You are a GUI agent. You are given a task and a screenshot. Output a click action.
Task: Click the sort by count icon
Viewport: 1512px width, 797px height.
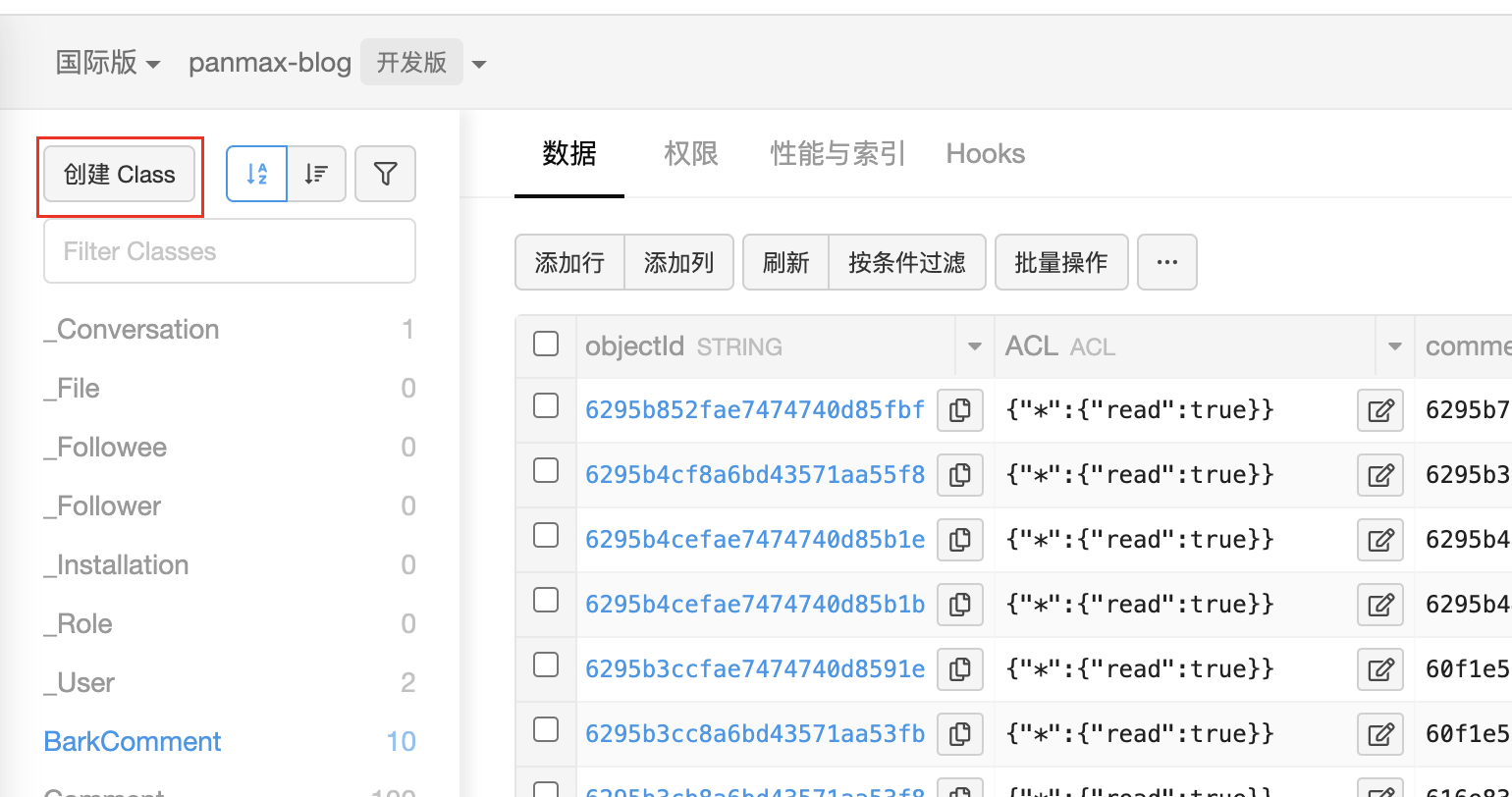click(x=316, y=175)
